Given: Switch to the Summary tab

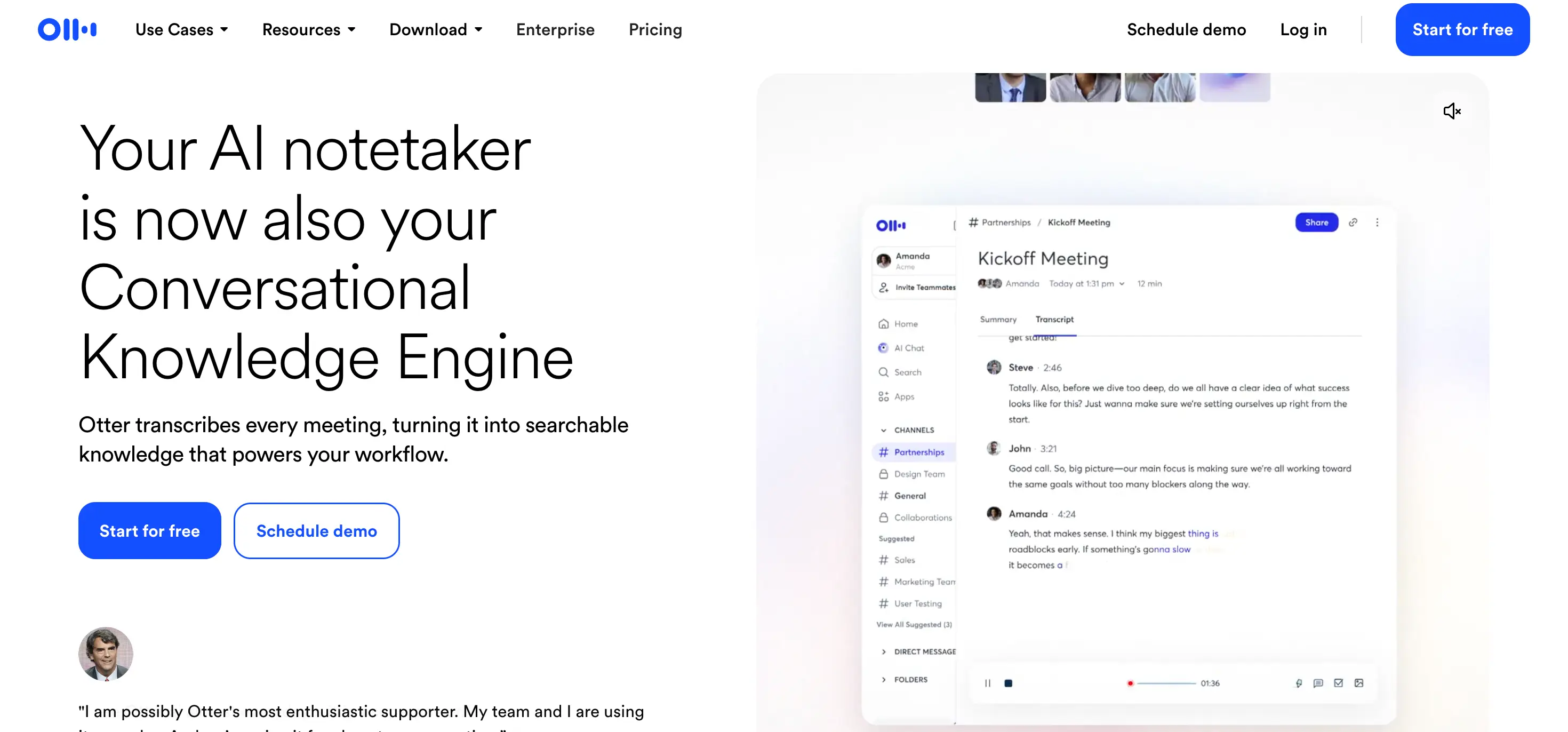Looking at the screenshot, I should pos(998,319).
